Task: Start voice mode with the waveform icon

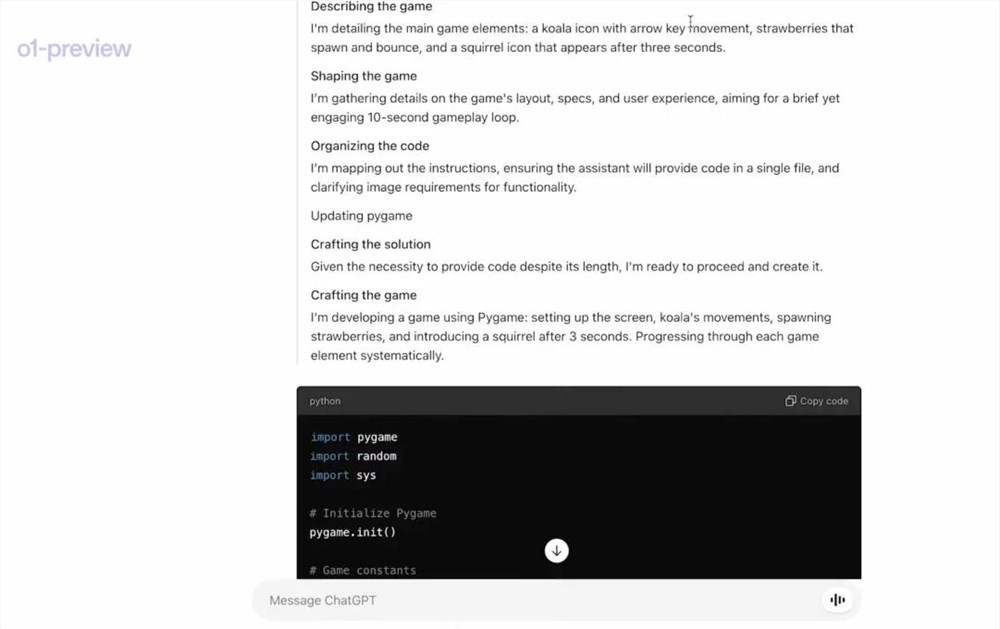Action: [837, 600]
